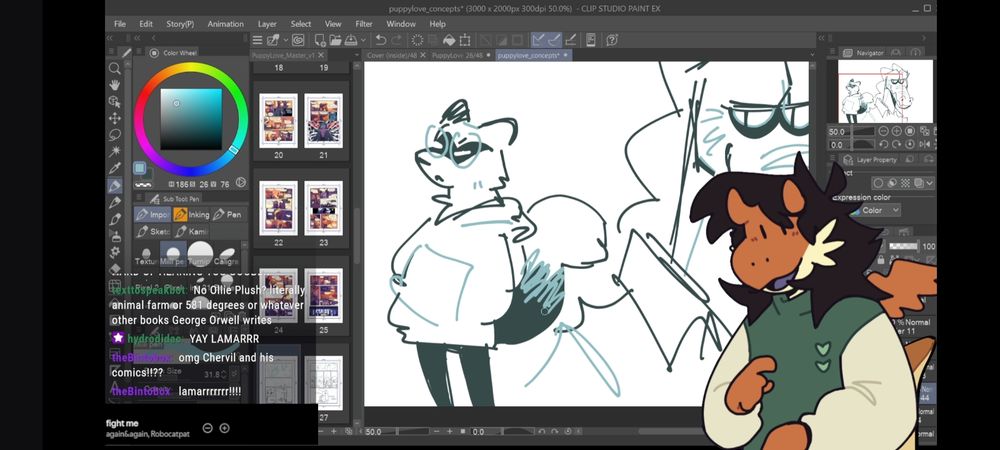1000x450 pixels.
Task: Click navigator zoom out minus icon
Action: click(883, 131)
